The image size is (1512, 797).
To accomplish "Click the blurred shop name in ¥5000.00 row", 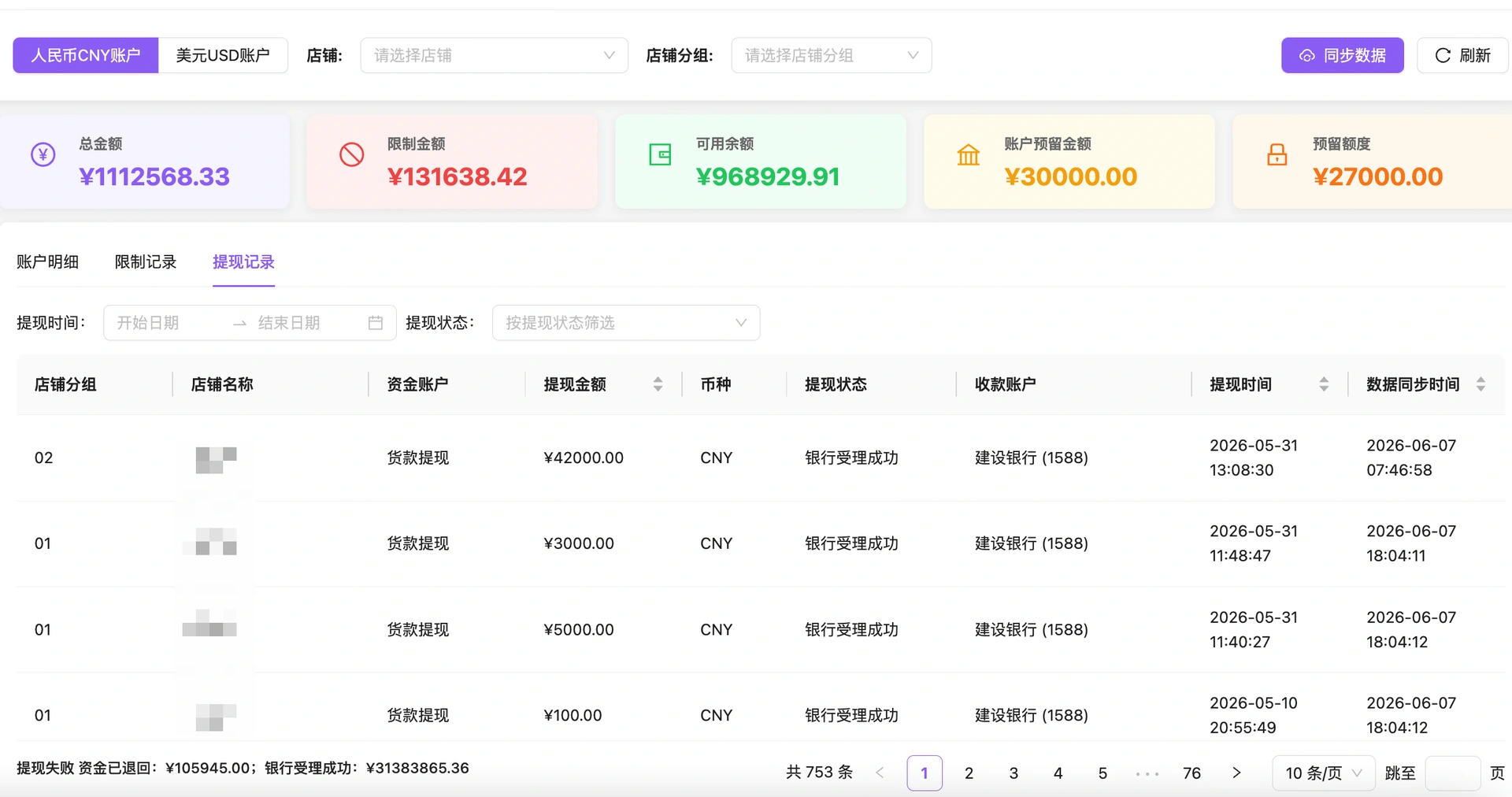I will point(209,623).
